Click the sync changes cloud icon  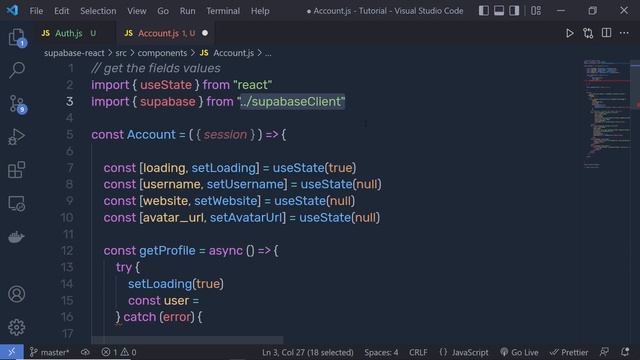[x=85, y=352]
